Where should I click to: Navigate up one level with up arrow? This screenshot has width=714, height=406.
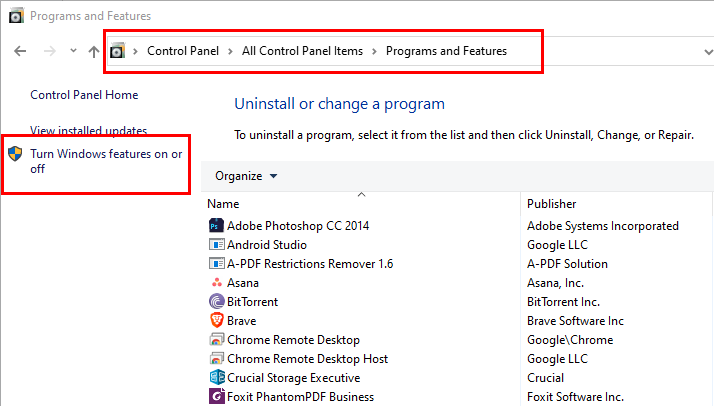(94, 51)
